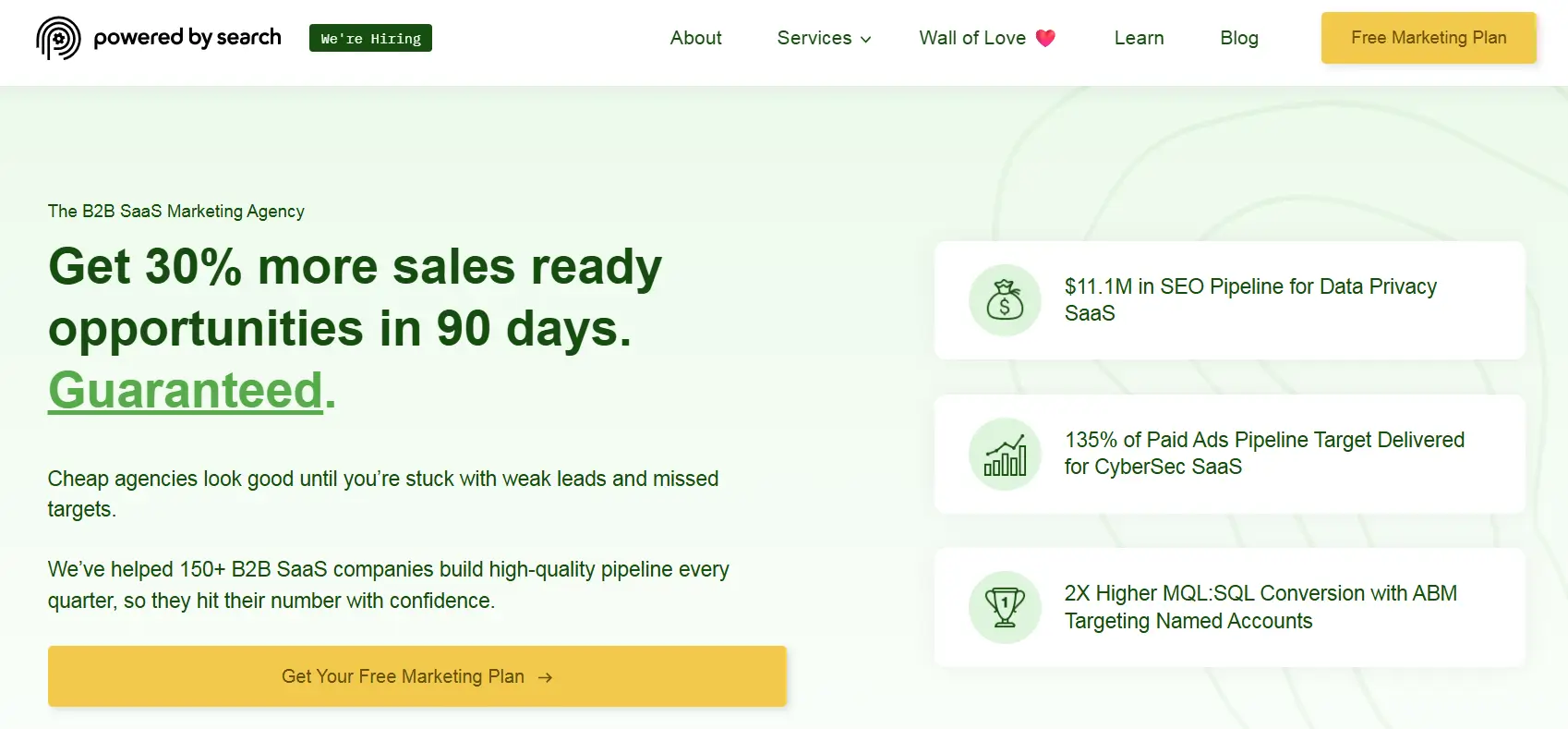This screenshot has width=1568, height=729.
Task: Click the Get Your Free Marketing Plan button
Action: [416, 676]
